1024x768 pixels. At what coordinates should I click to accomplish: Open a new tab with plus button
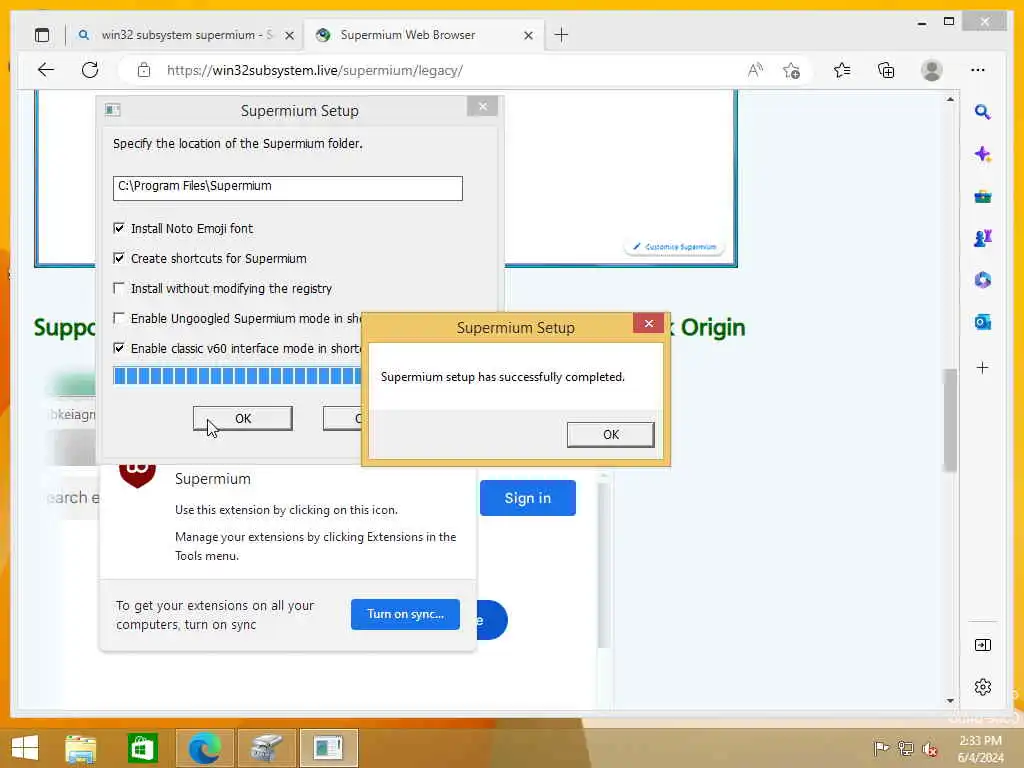[x=561, y=35]
